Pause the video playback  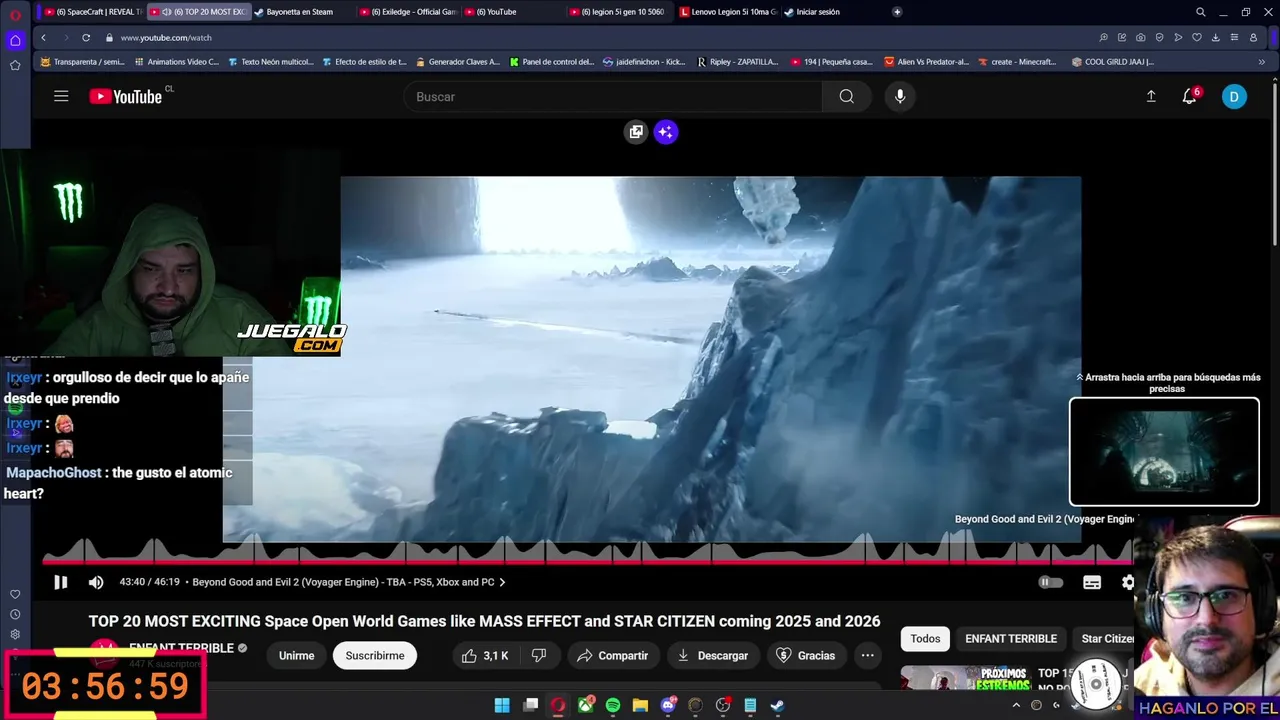pyautogui.click(x=60, y=582)
